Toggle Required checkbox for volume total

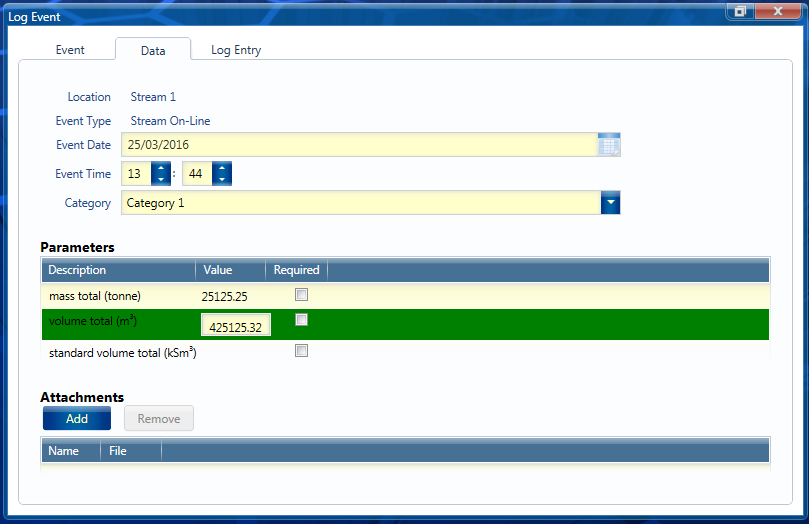[301, 320]
